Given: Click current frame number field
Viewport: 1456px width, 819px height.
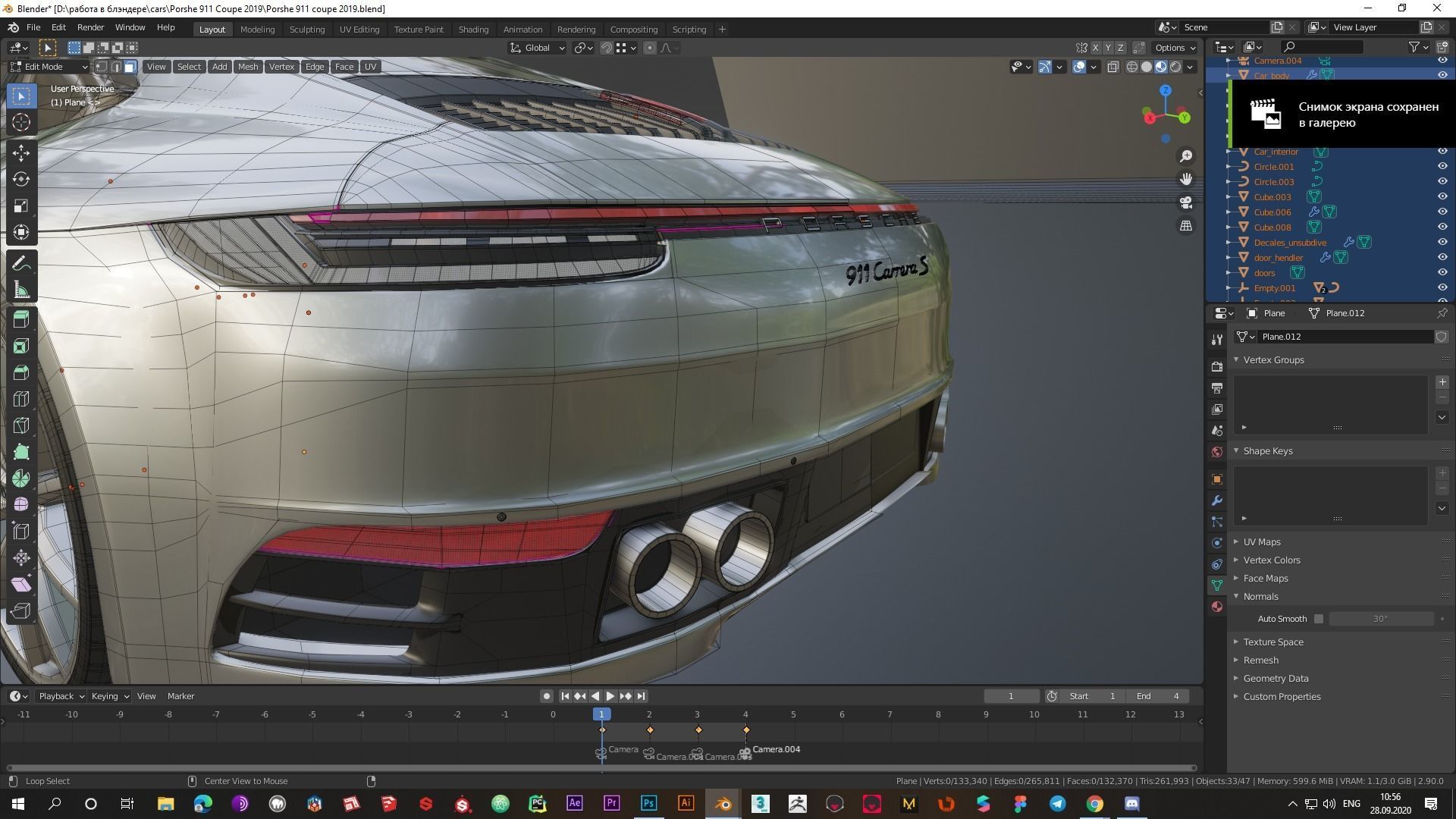Looking at the screenshot, I should coord(1011,696).
